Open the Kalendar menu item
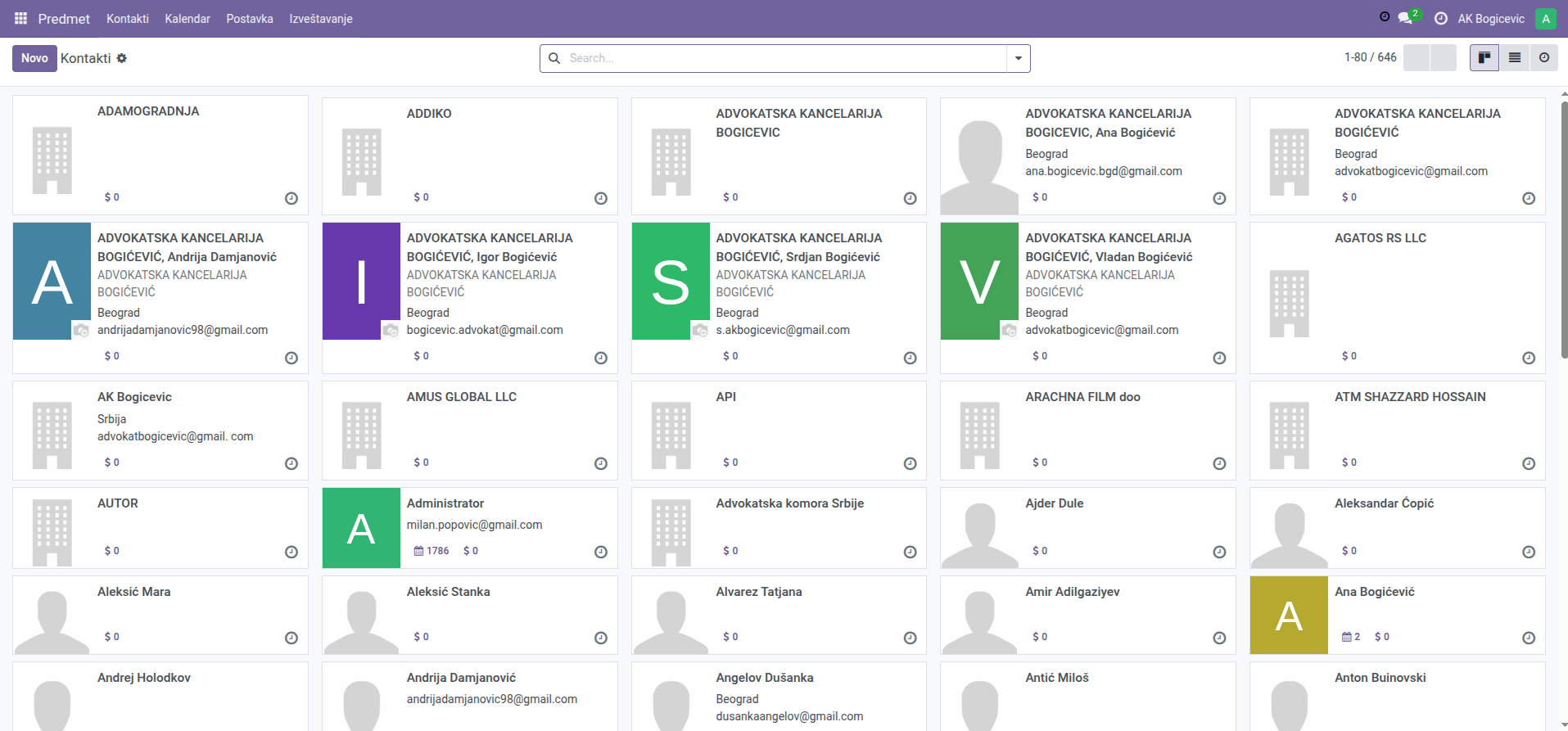This screenshot has width=1568, height=731. coord(188,18)
